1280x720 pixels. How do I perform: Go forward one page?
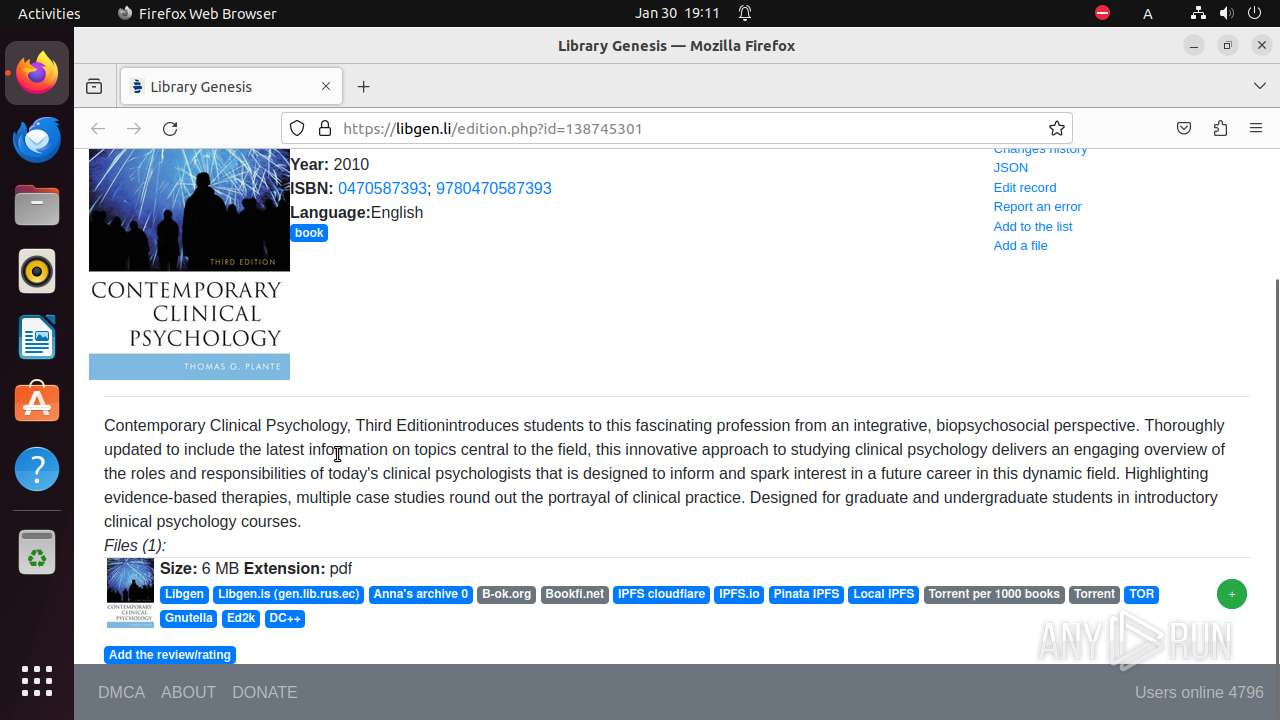coord(134,128)
